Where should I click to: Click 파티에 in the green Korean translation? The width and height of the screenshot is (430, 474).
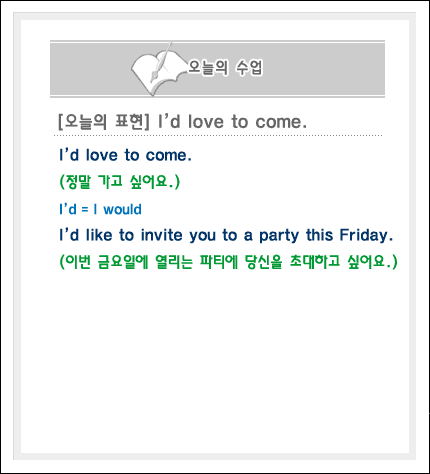click(219, 262)
